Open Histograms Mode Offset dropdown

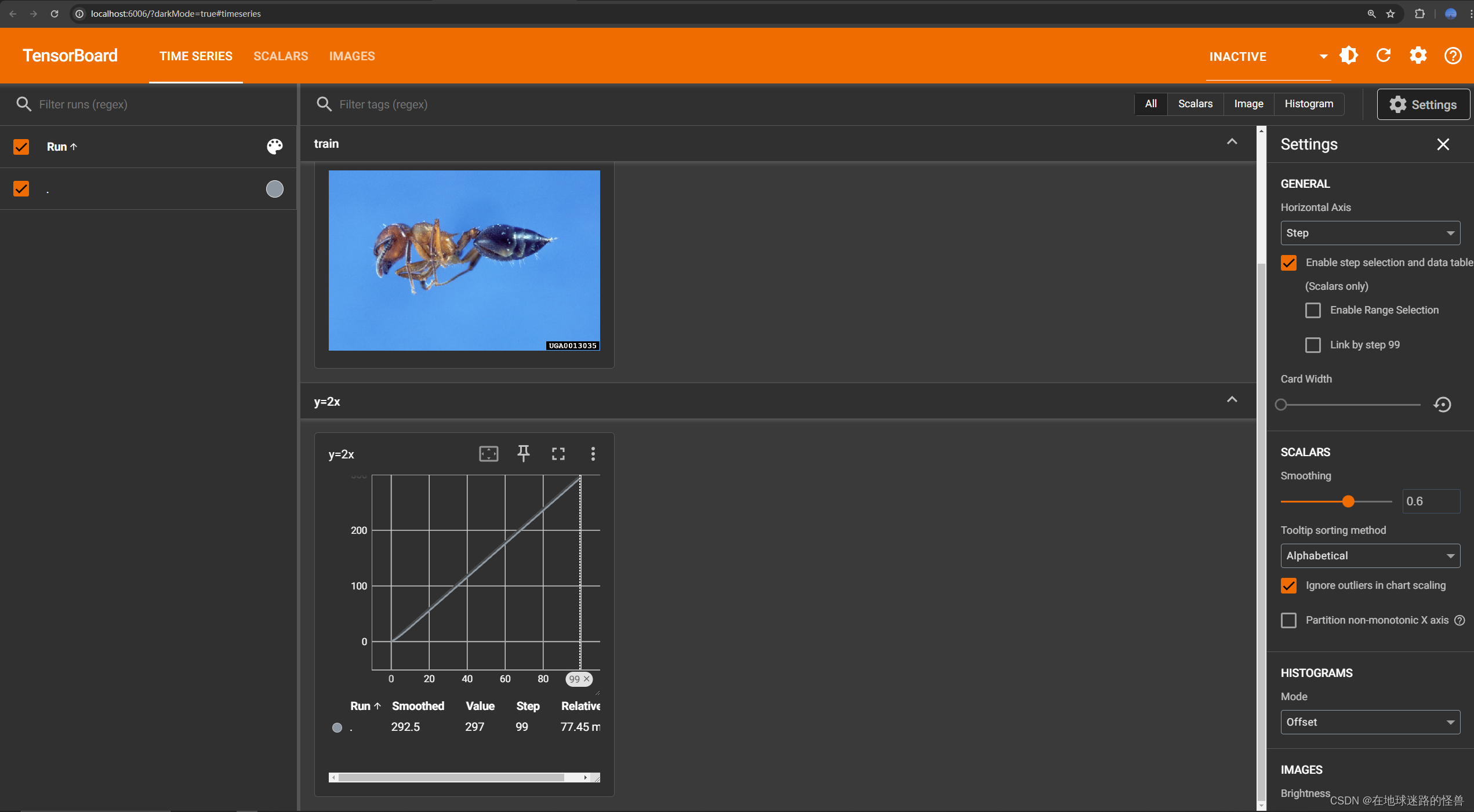1370,722
